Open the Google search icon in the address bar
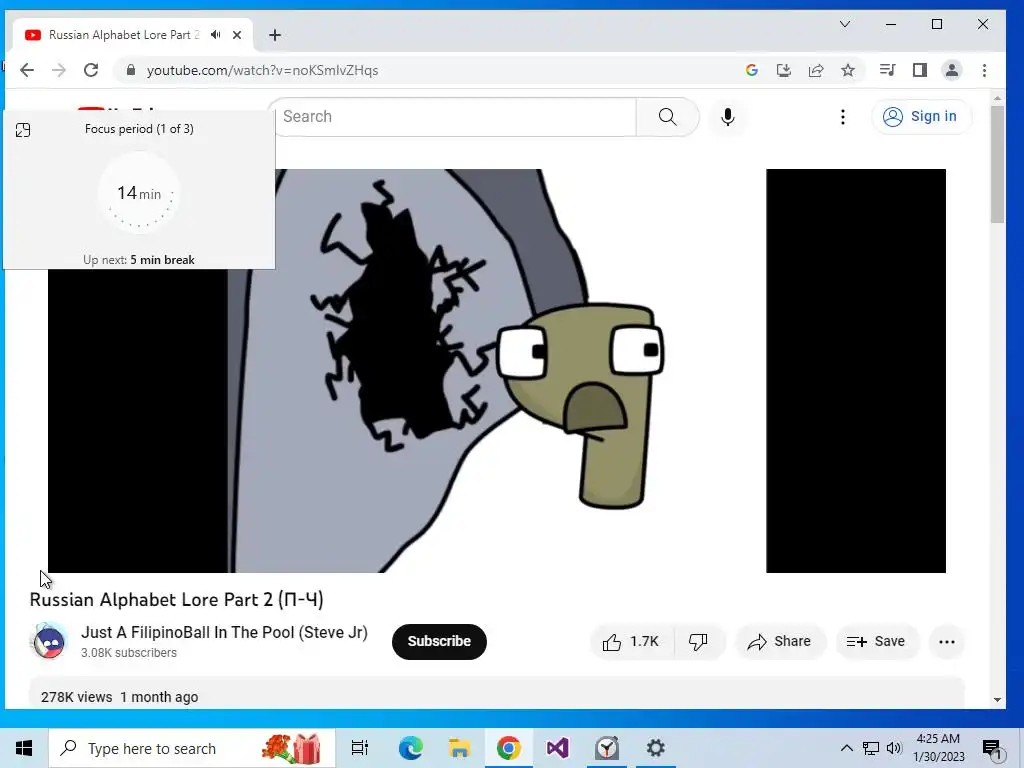The image size is (1024, 768). point(752,71)
